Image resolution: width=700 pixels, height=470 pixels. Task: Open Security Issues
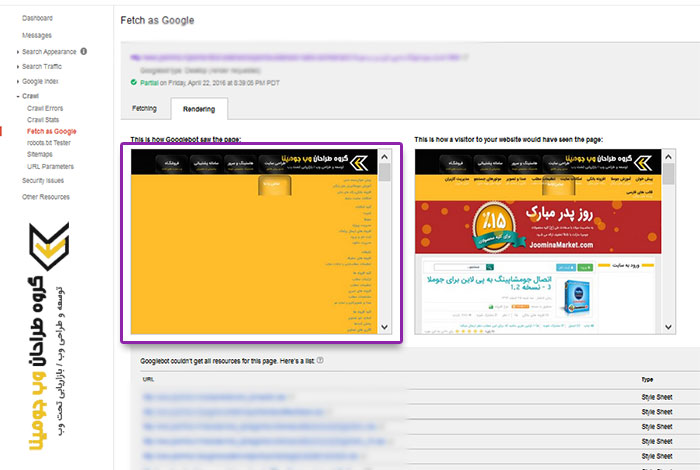[43, 181]
